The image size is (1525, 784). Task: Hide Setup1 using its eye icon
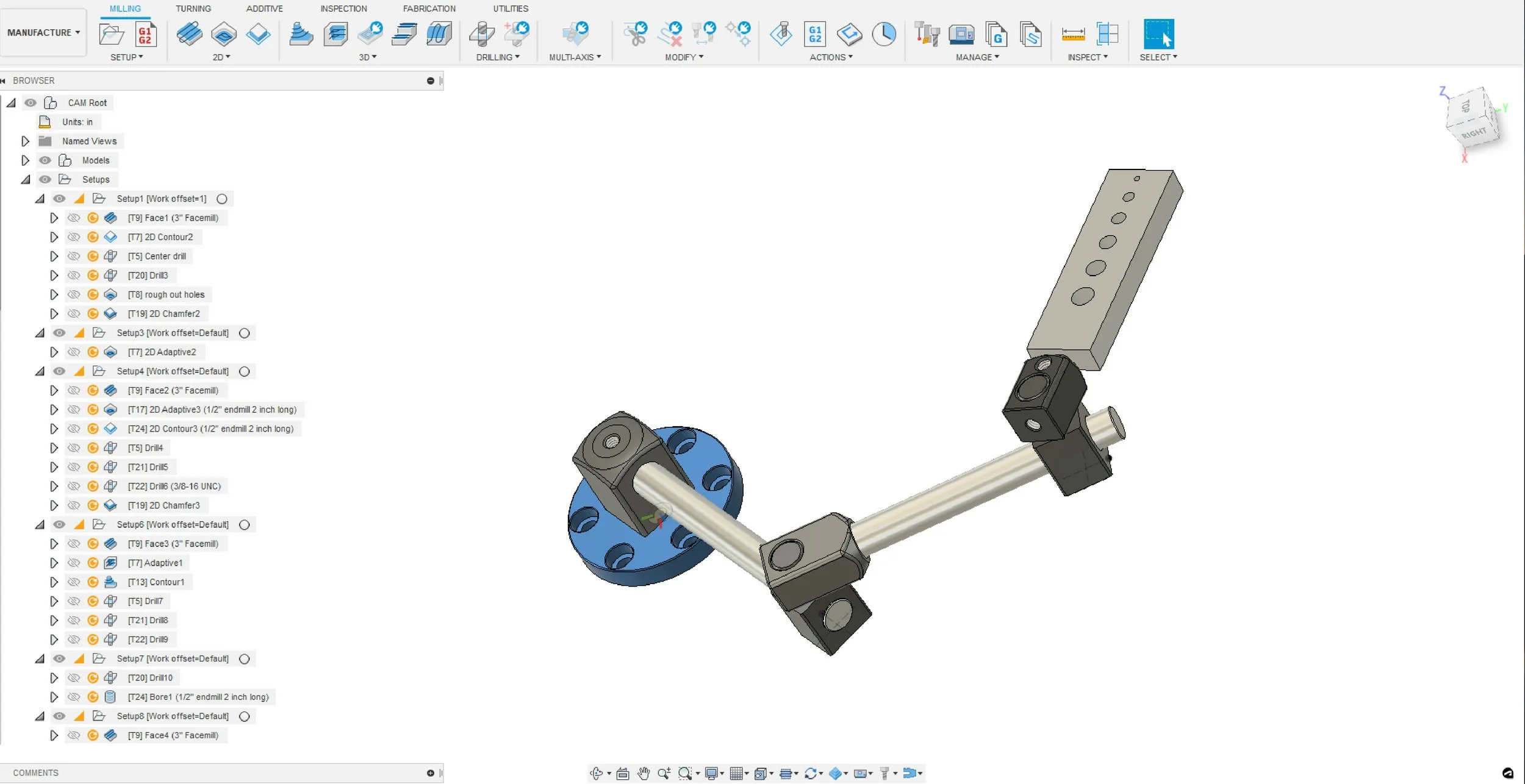[x=59, y=198]
